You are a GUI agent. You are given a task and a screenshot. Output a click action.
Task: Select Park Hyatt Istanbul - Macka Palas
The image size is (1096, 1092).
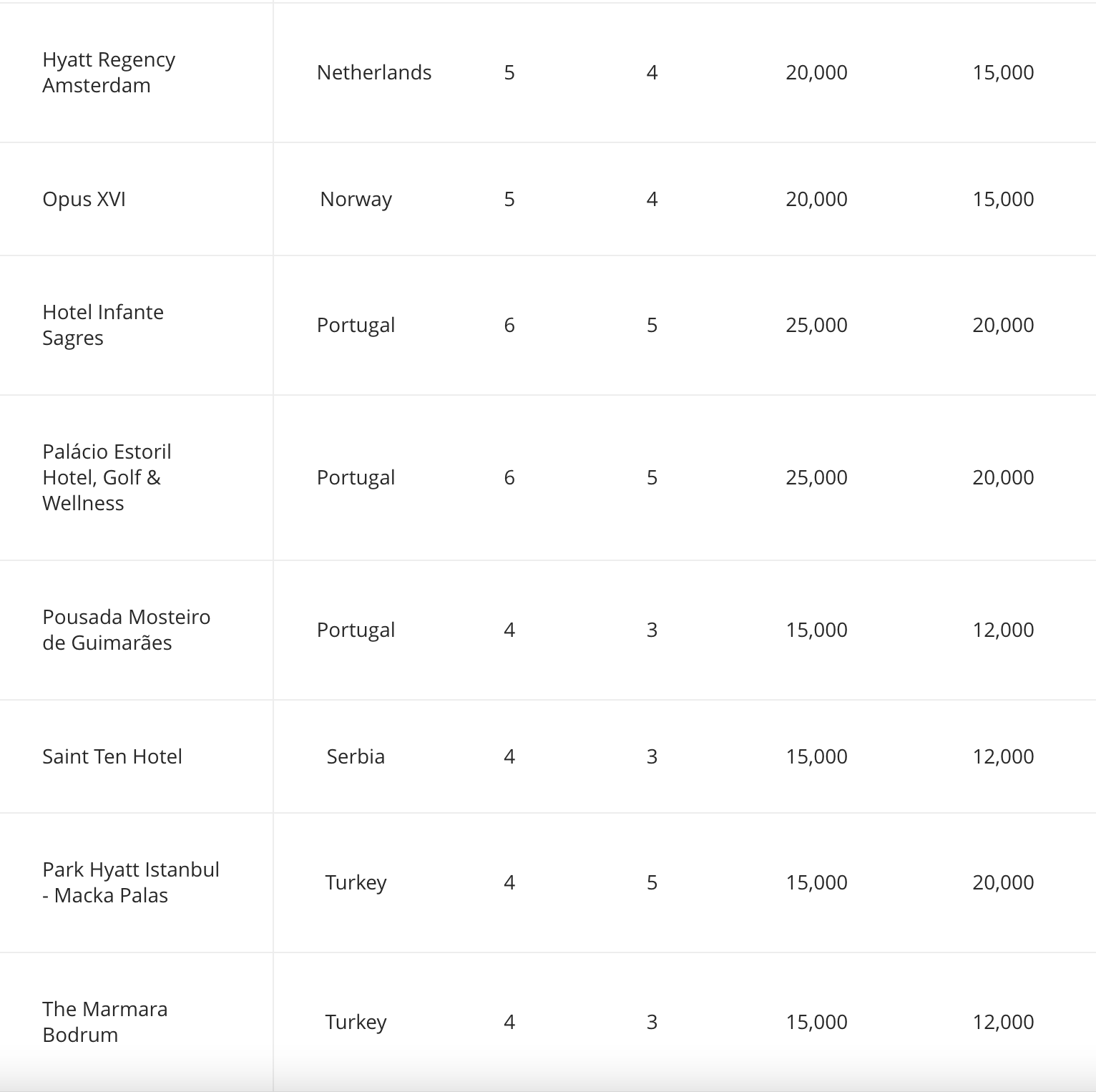tap(131, 882)
